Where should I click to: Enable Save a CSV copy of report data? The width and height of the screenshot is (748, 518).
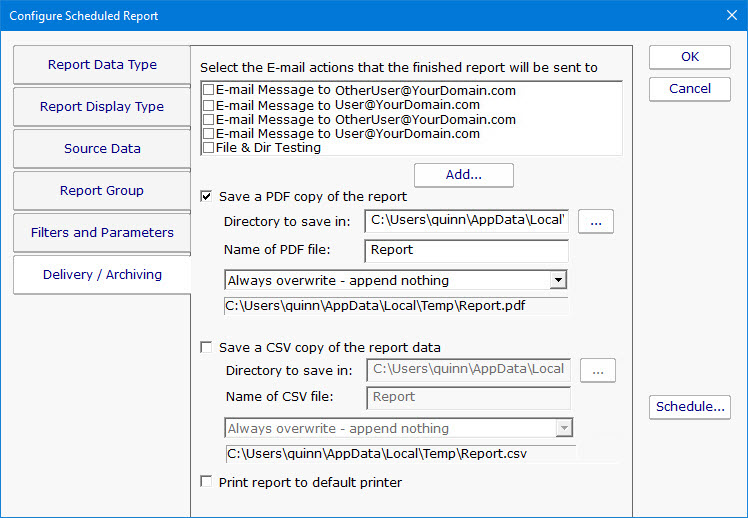coord(207,348)
